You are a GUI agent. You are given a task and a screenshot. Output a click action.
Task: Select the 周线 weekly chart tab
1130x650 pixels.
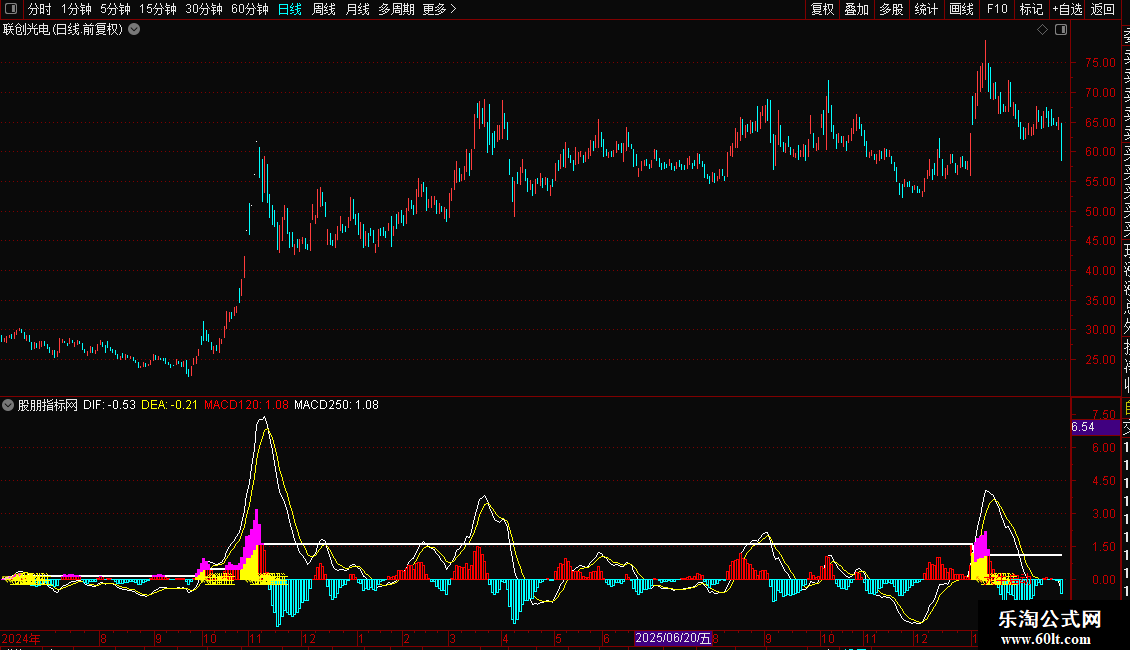click(x=324, y=9)
